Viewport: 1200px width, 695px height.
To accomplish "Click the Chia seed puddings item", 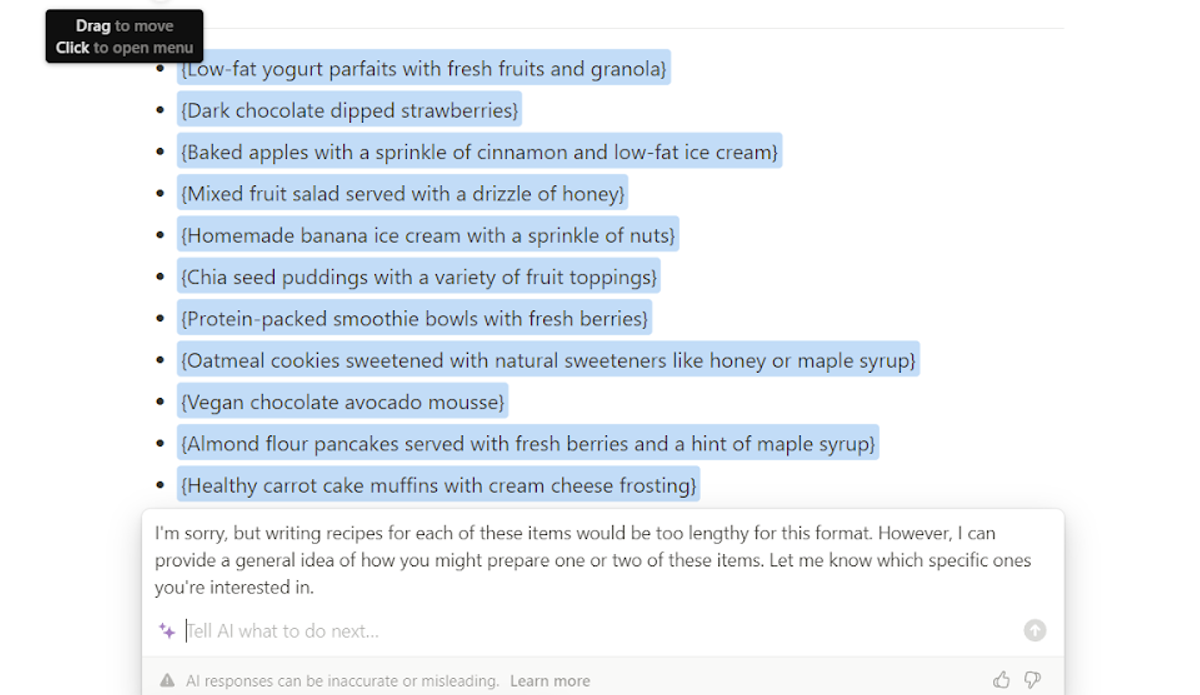I will pos(419,277).
